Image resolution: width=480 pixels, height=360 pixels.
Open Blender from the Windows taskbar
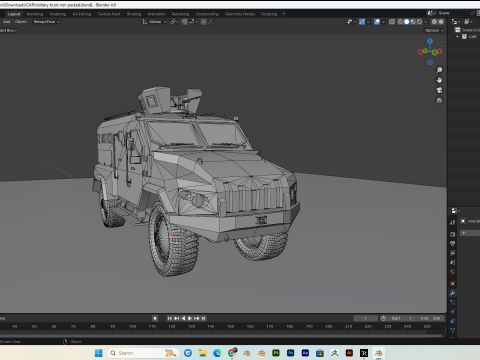point(379,353)
